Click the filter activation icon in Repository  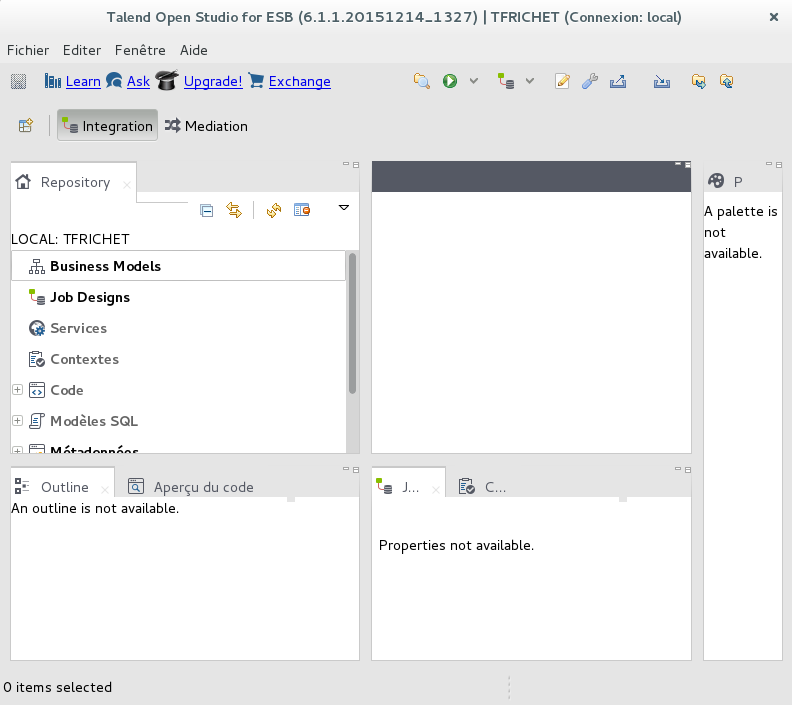302,210
